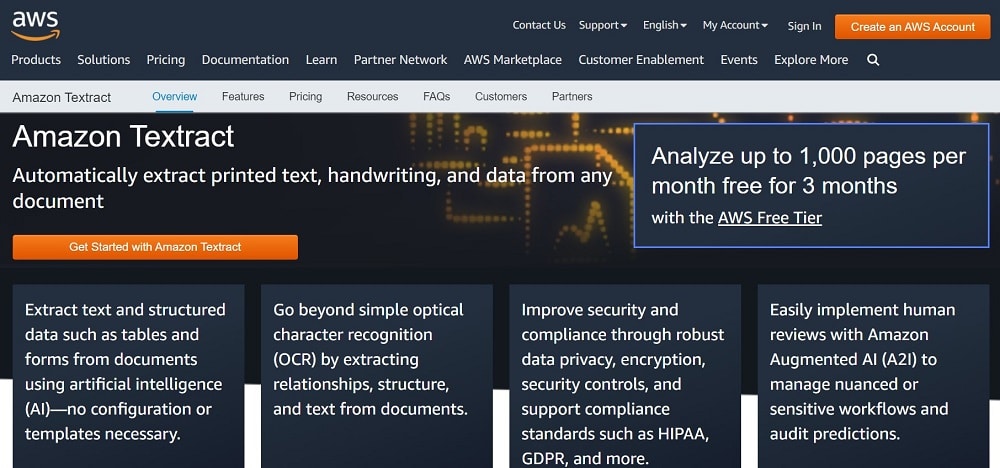Open the Solutions menu
This screenshot has height=468, width=1000.
(x=103, y=60)
